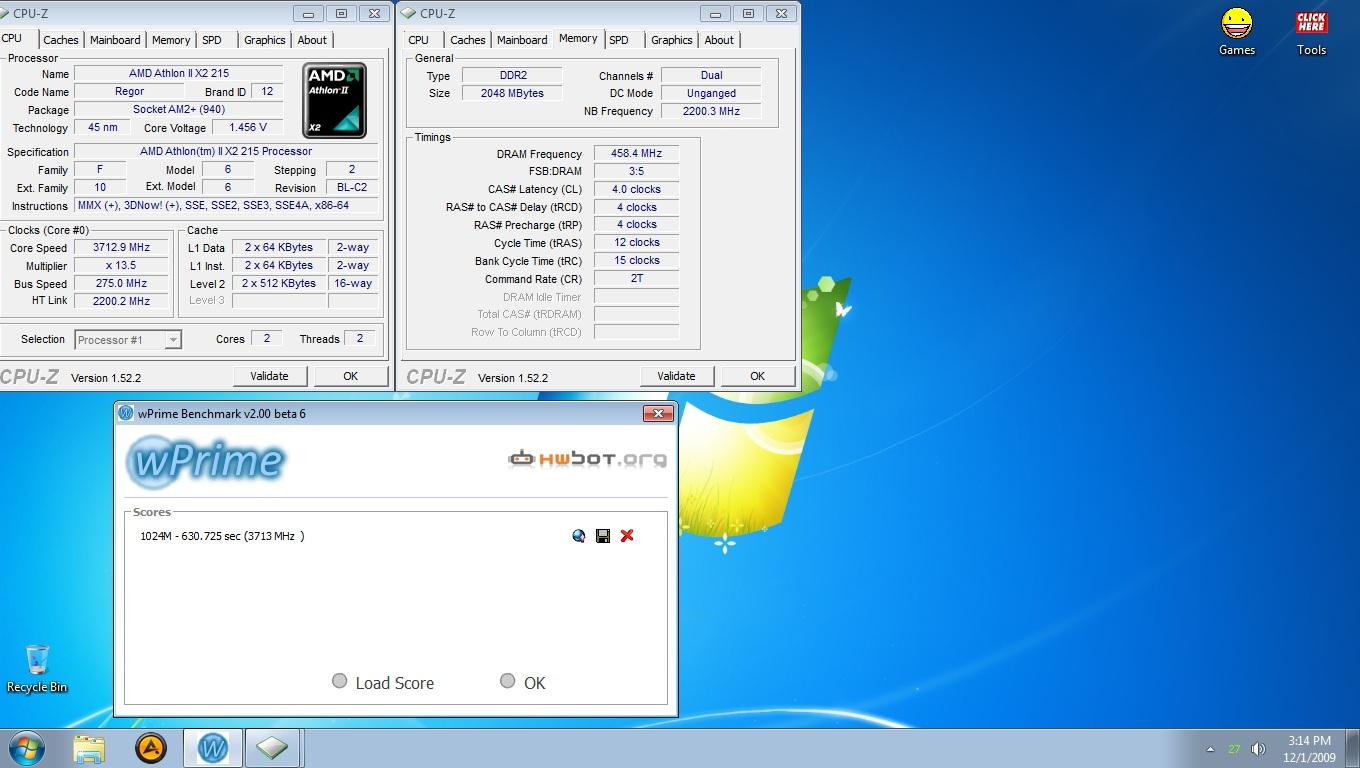Switch to Mainboard tab in left CPU-Z

click(115, 40)
